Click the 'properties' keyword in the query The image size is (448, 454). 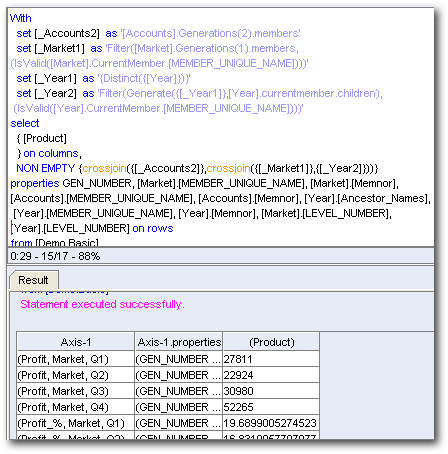35,183
